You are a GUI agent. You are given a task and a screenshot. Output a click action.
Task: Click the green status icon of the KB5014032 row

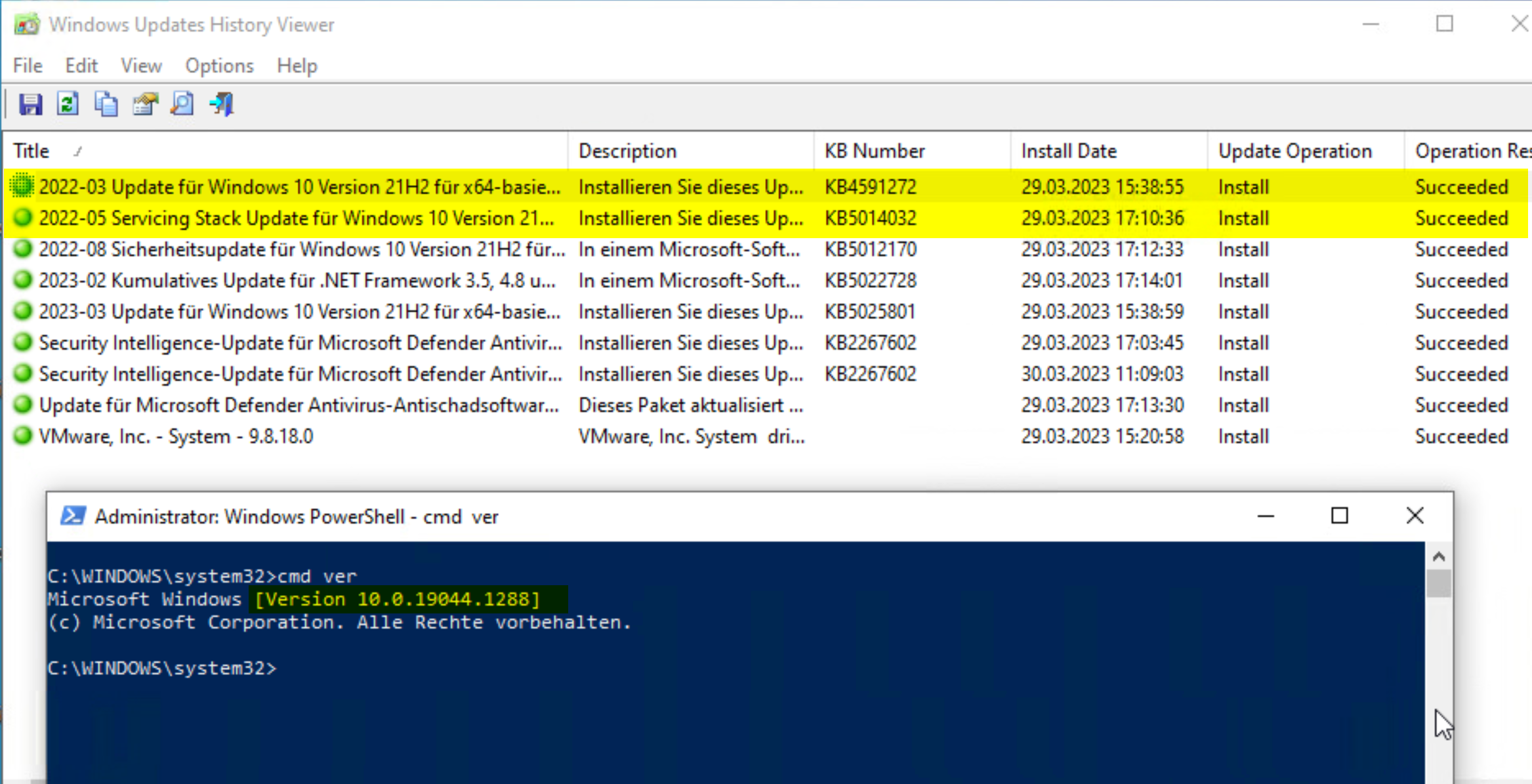point(22,217)
